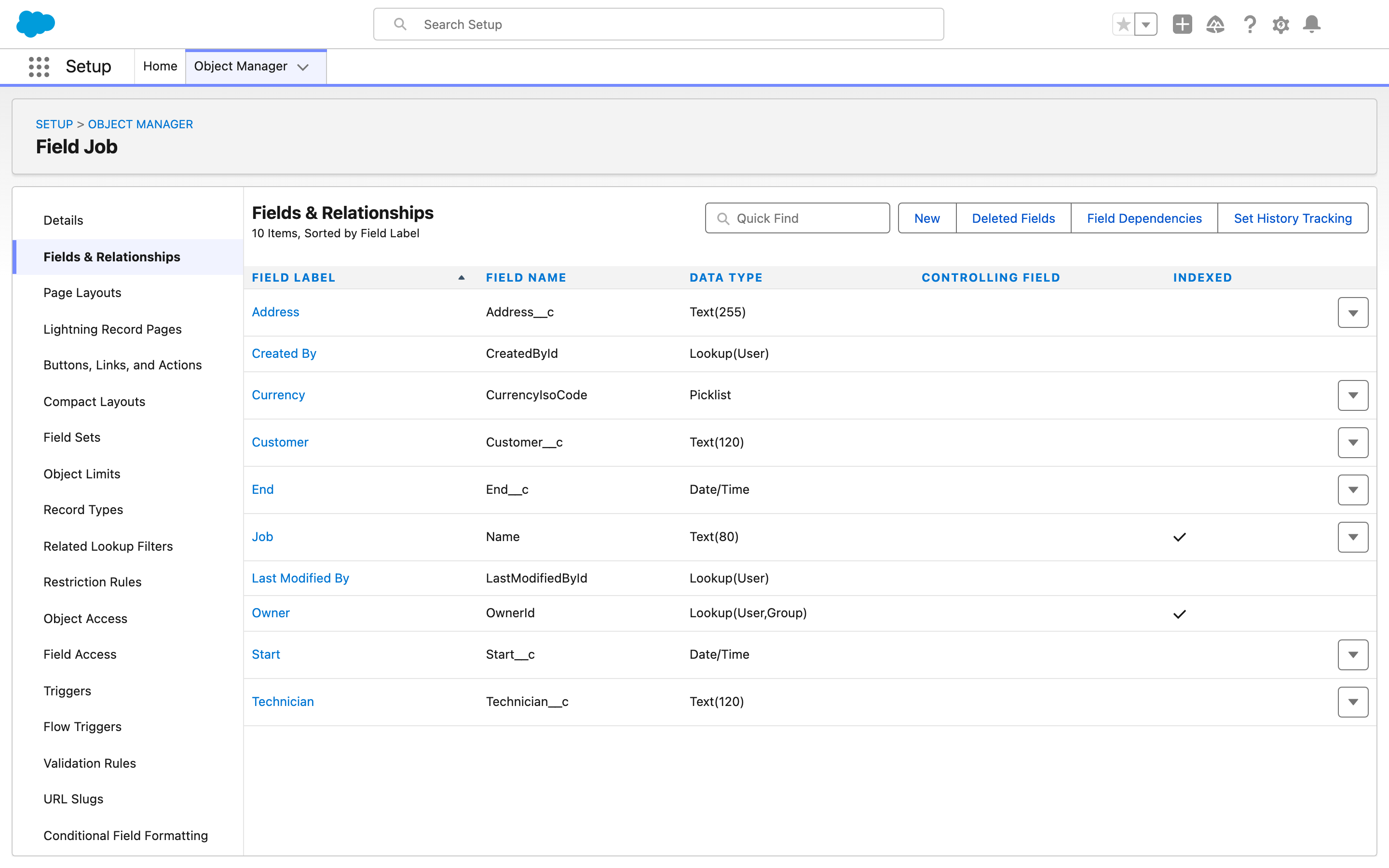The height and width of the screenshot is (868, 1389).
Task: Select Details in the sidebar
Action: [63, 220]
